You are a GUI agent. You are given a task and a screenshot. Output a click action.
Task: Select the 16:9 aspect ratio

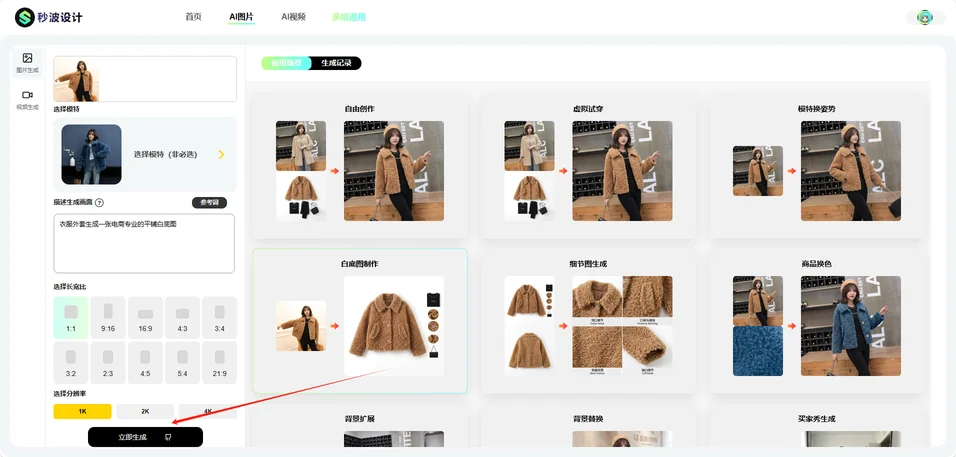[x=145, y=317]
